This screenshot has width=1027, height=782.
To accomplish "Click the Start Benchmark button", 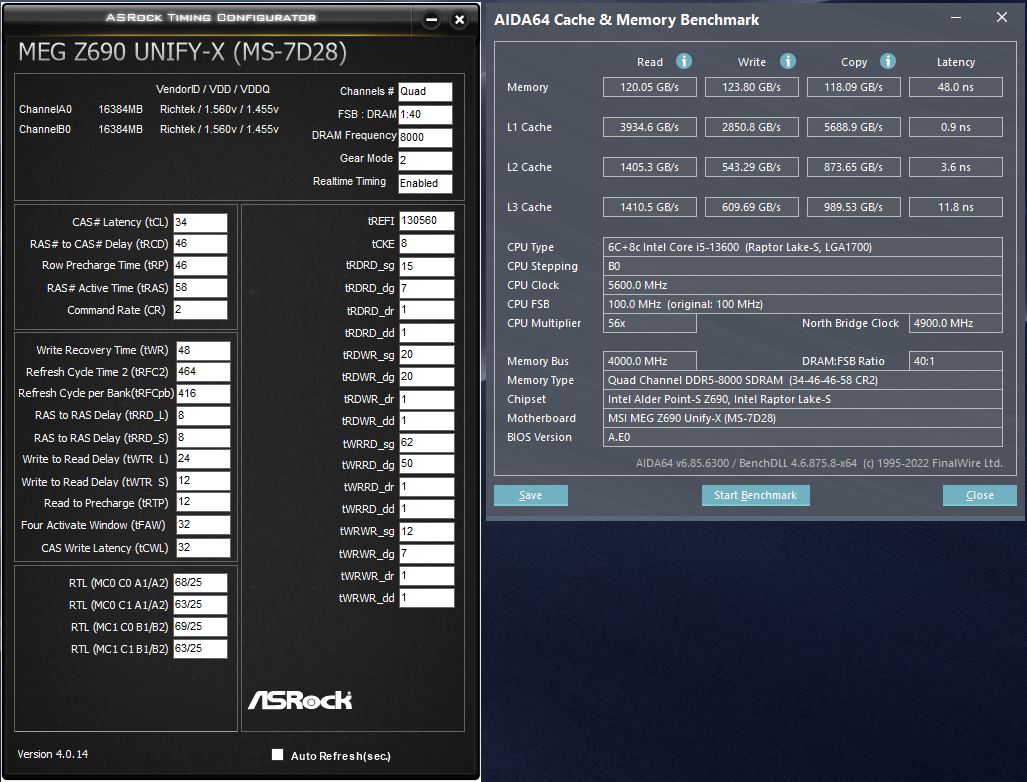I will [x=755, y=495].
